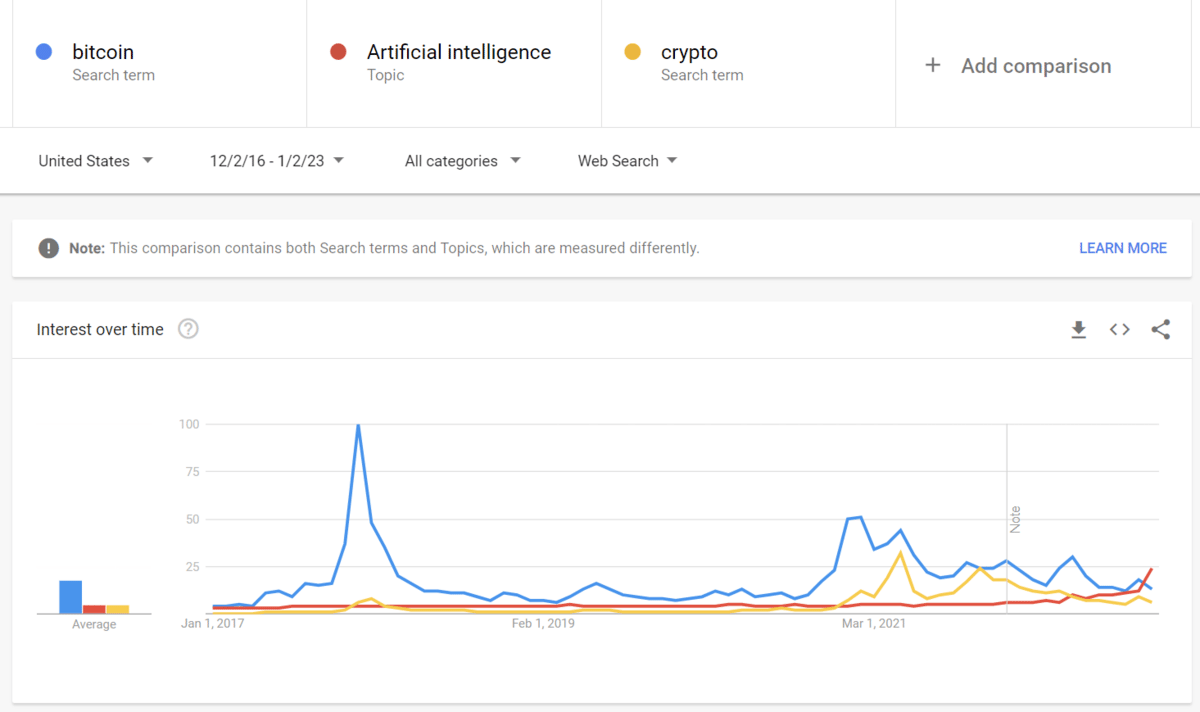The image size is (1200, 712).
Task: Click the blue bitcoin color dot
Action: click(x=43, y=52)
